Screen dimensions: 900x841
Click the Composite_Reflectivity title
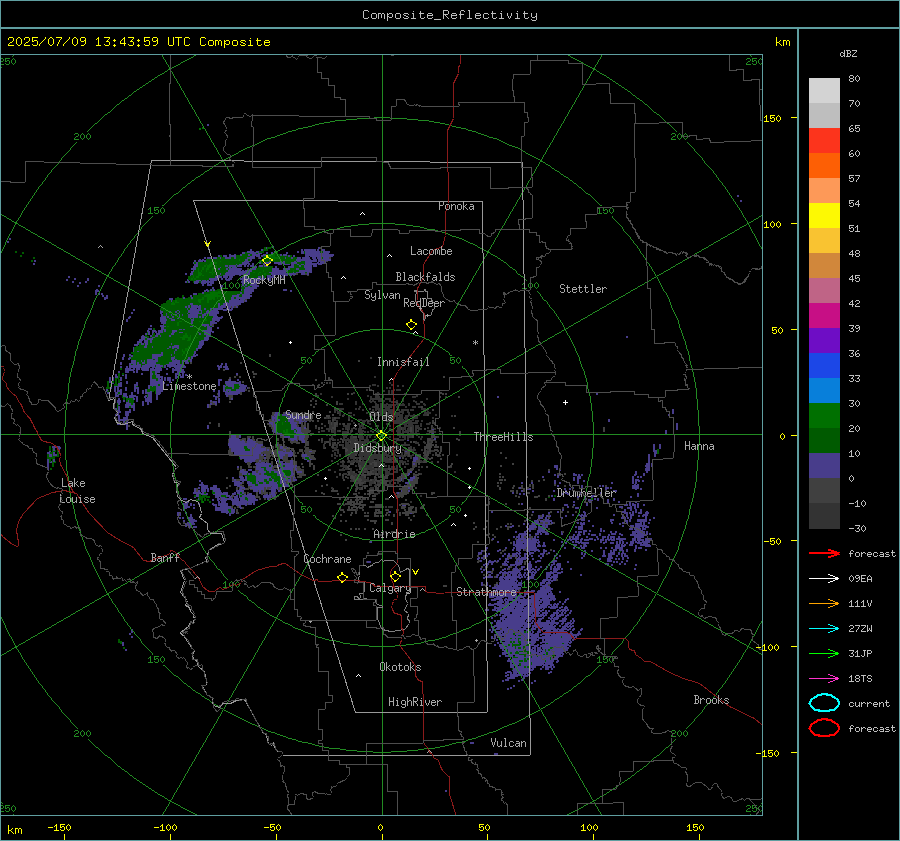[449, 15]
